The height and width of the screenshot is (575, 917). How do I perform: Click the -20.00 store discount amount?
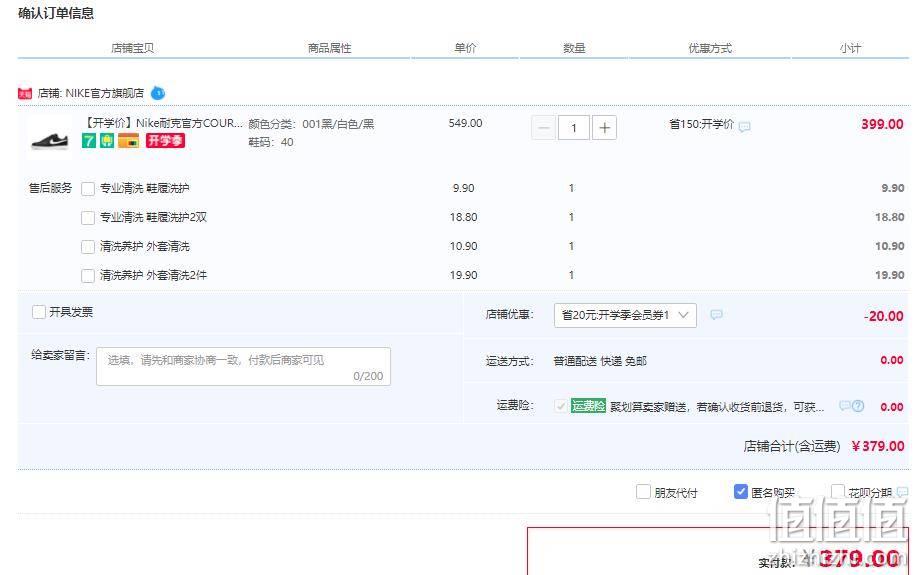tap(884, 316)
